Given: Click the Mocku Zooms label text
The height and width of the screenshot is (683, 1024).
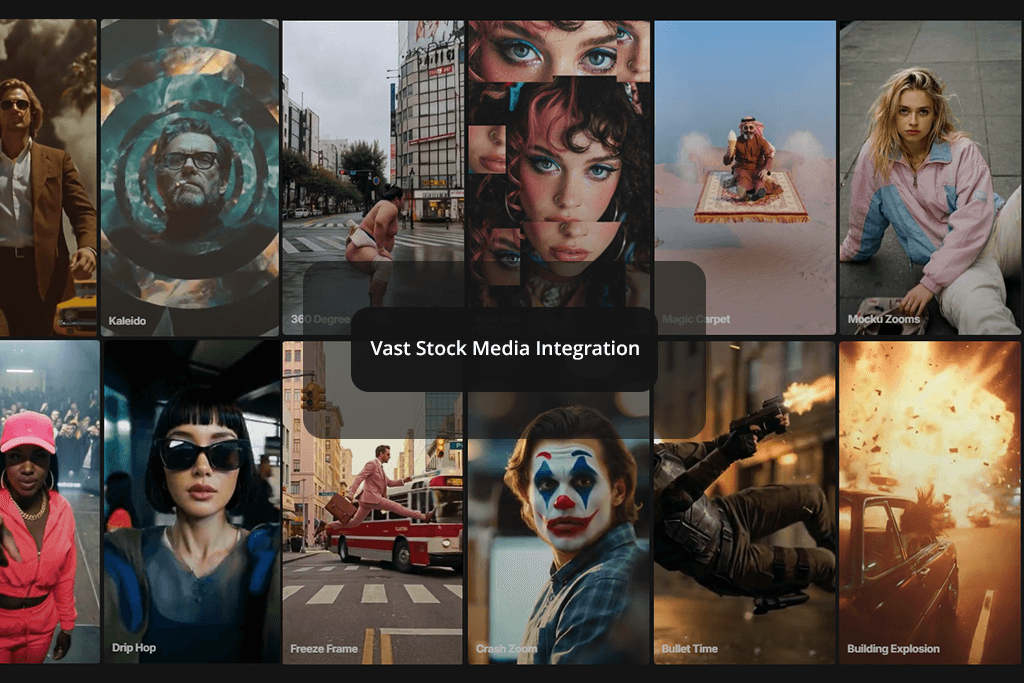Looking at the screenshot, I should 883,319.
